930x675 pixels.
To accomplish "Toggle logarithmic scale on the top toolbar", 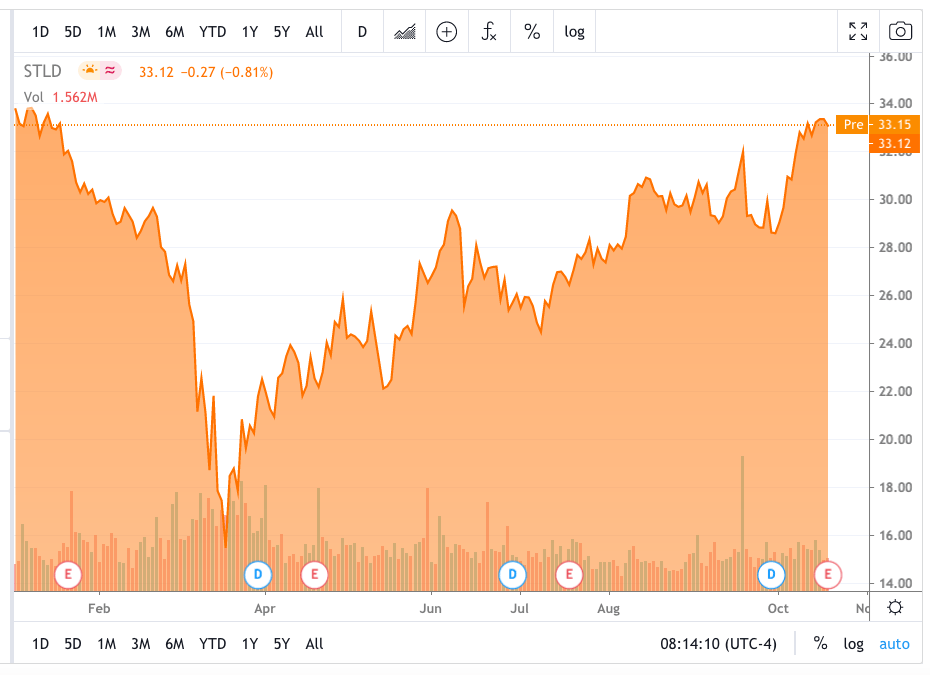I will pyautogui.click(x=574, y=31).
